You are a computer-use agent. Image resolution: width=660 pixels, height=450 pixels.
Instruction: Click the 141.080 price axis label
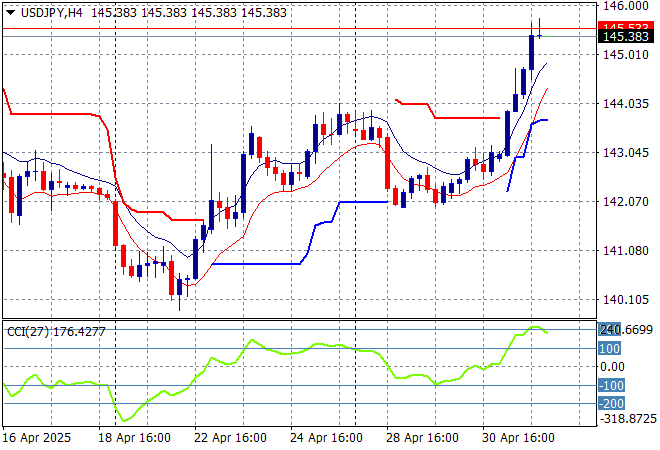(625, 250)
